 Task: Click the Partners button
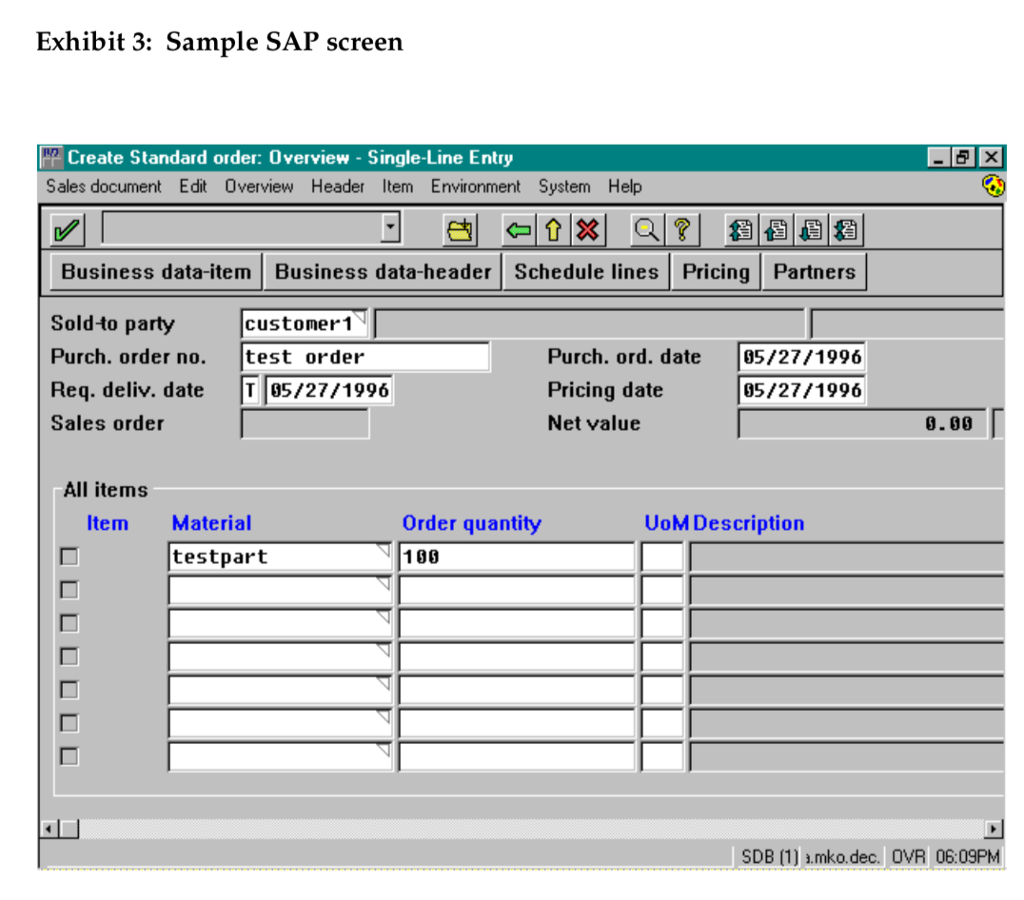pyautogui.click(x=814, y=272)
